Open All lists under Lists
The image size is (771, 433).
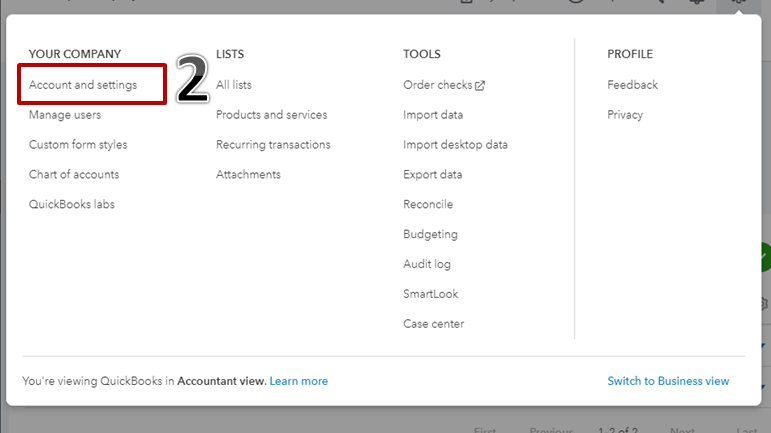coord(234,85)
